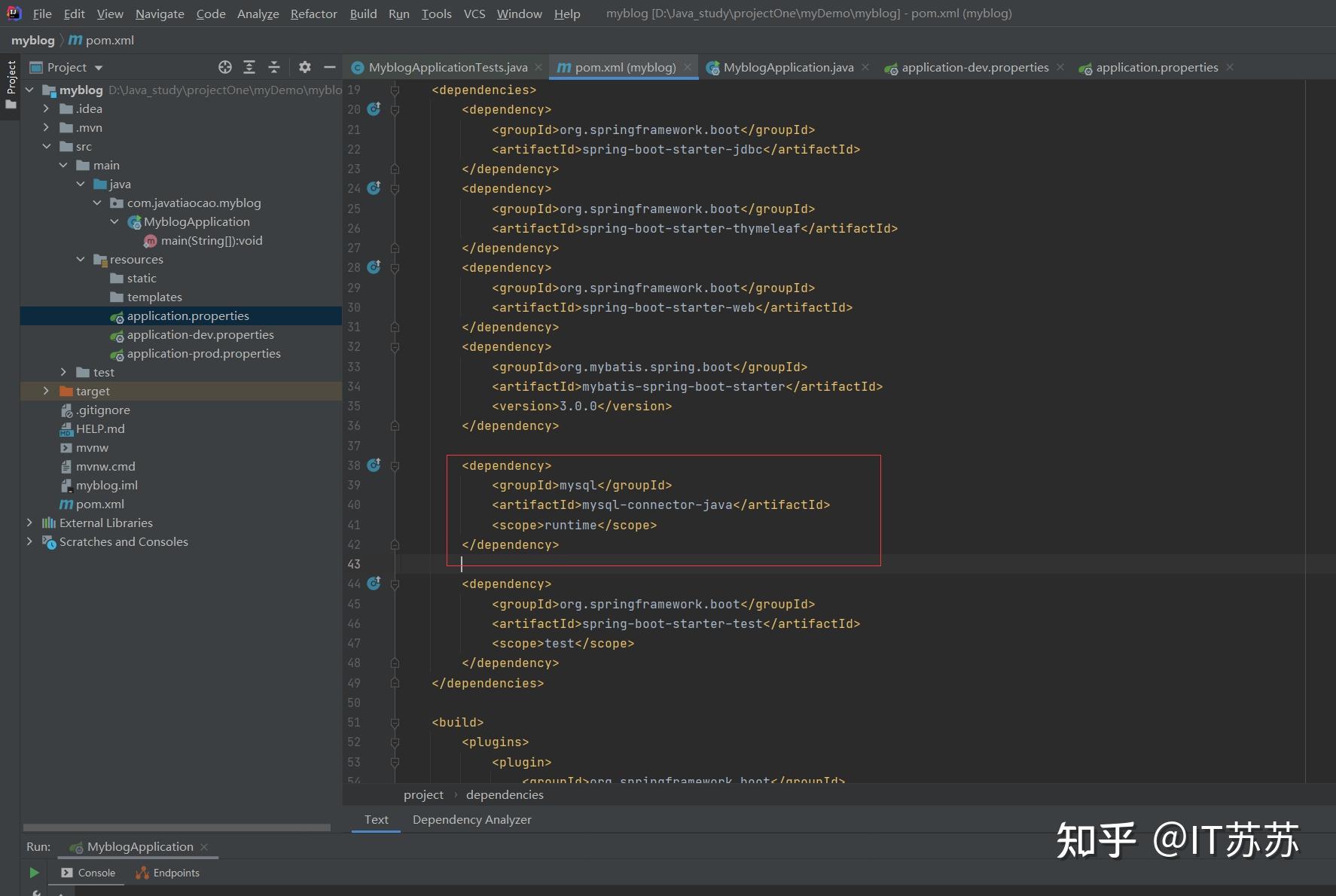The height and width of the screenshot is (896, 1336).
Task: Fold the mybatis dependency at line 32
Action: (395, 347)
